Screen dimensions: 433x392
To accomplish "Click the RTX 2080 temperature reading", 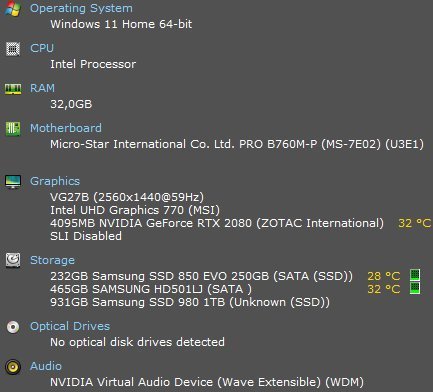I will (415, 223).
